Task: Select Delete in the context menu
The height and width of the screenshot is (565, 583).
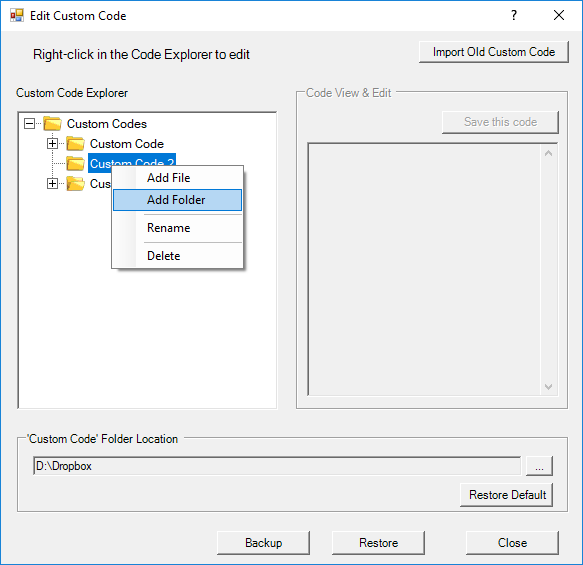Action: point(177,256)
